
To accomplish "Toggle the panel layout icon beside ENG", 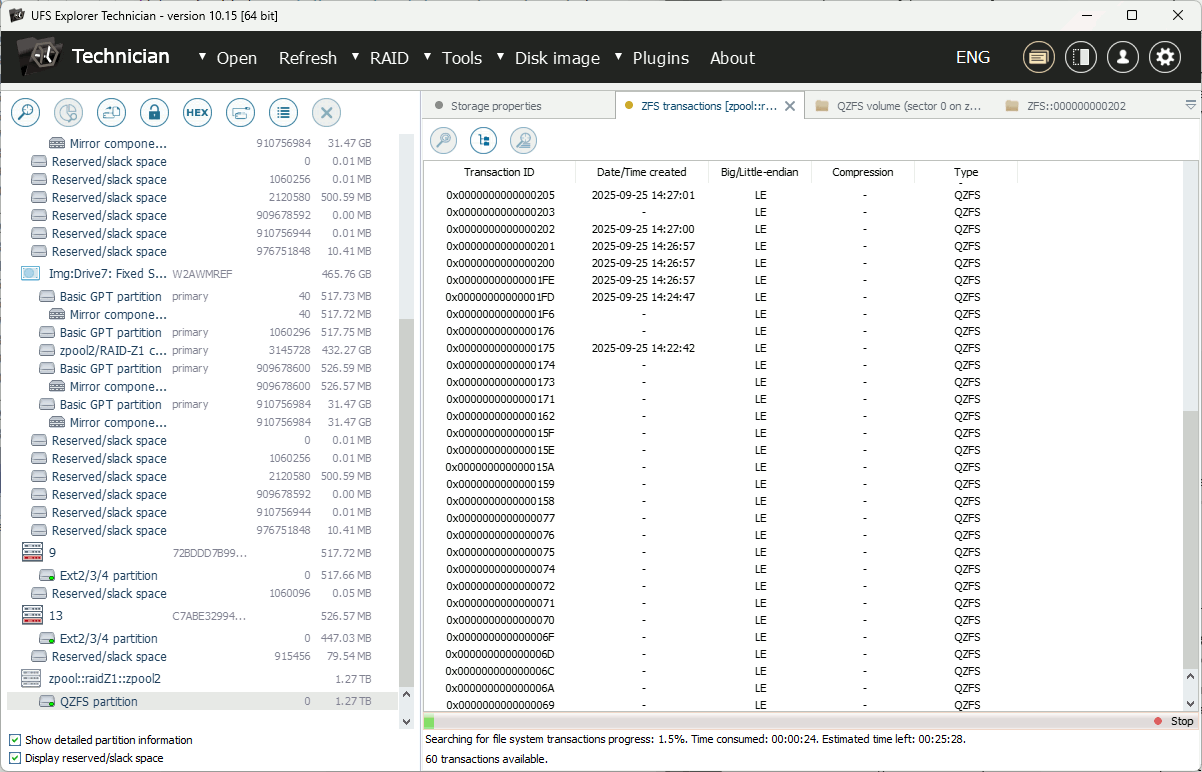I will tap(1080, 57).
